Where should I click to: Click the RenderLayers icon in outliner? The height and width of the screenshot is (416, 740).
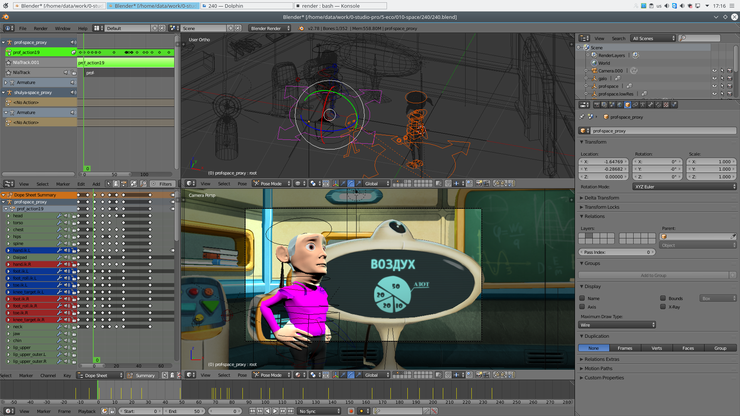[594, 55]
